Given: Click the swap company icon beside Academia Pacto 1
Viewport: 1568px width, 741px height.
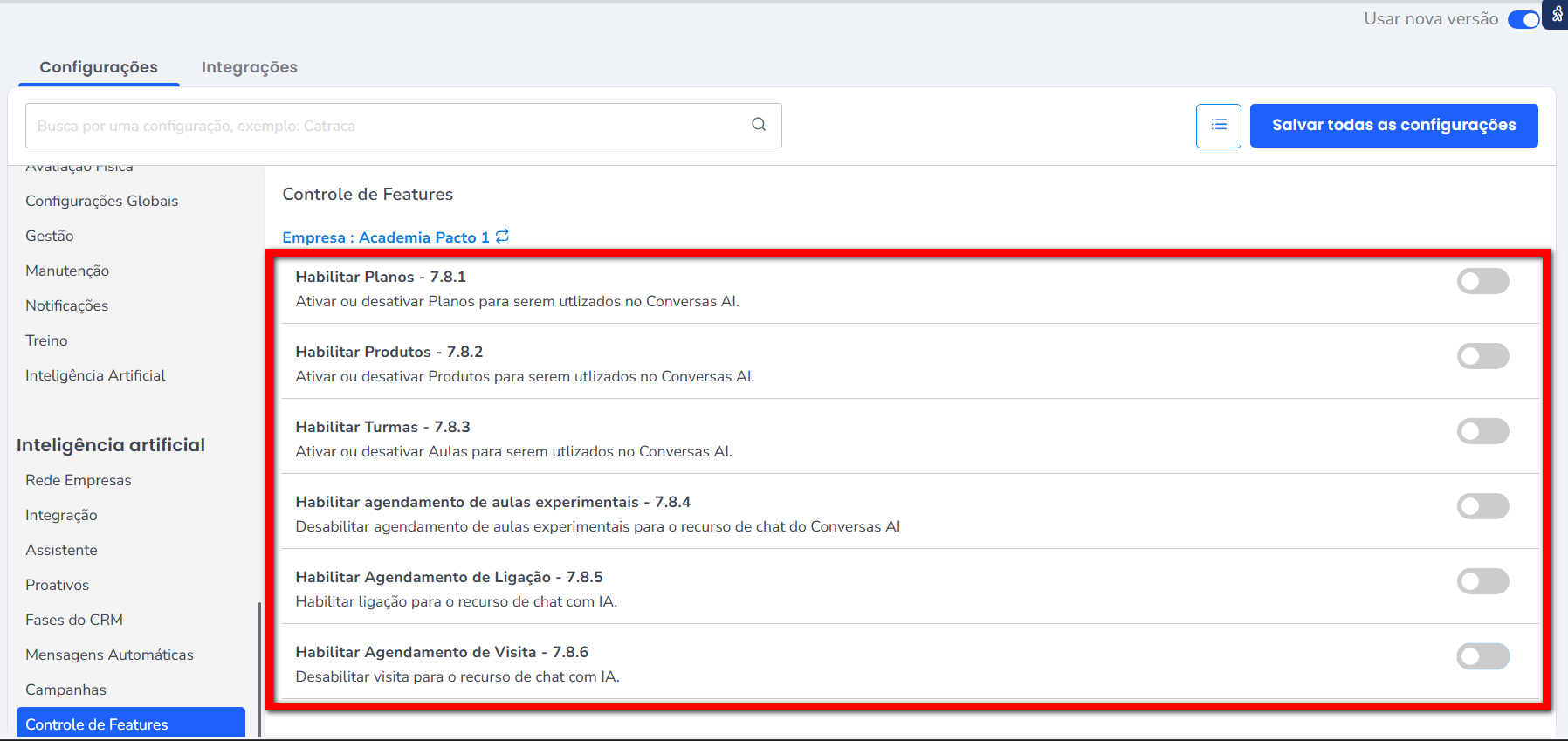Looking at the screenshot, I should 502,237.
